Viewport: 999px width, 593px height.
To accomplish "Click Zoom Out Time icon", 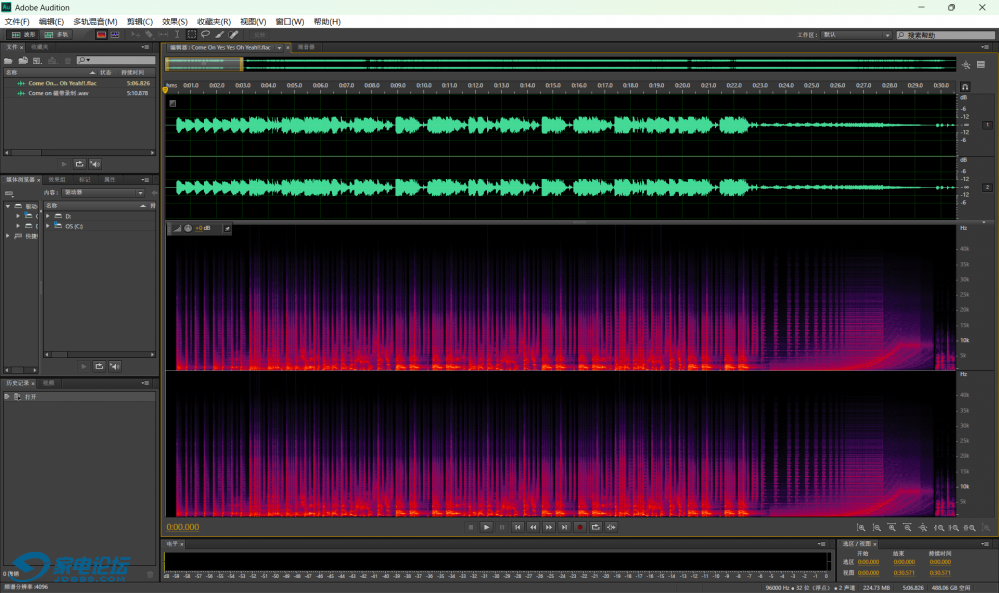I will (907, 527).
